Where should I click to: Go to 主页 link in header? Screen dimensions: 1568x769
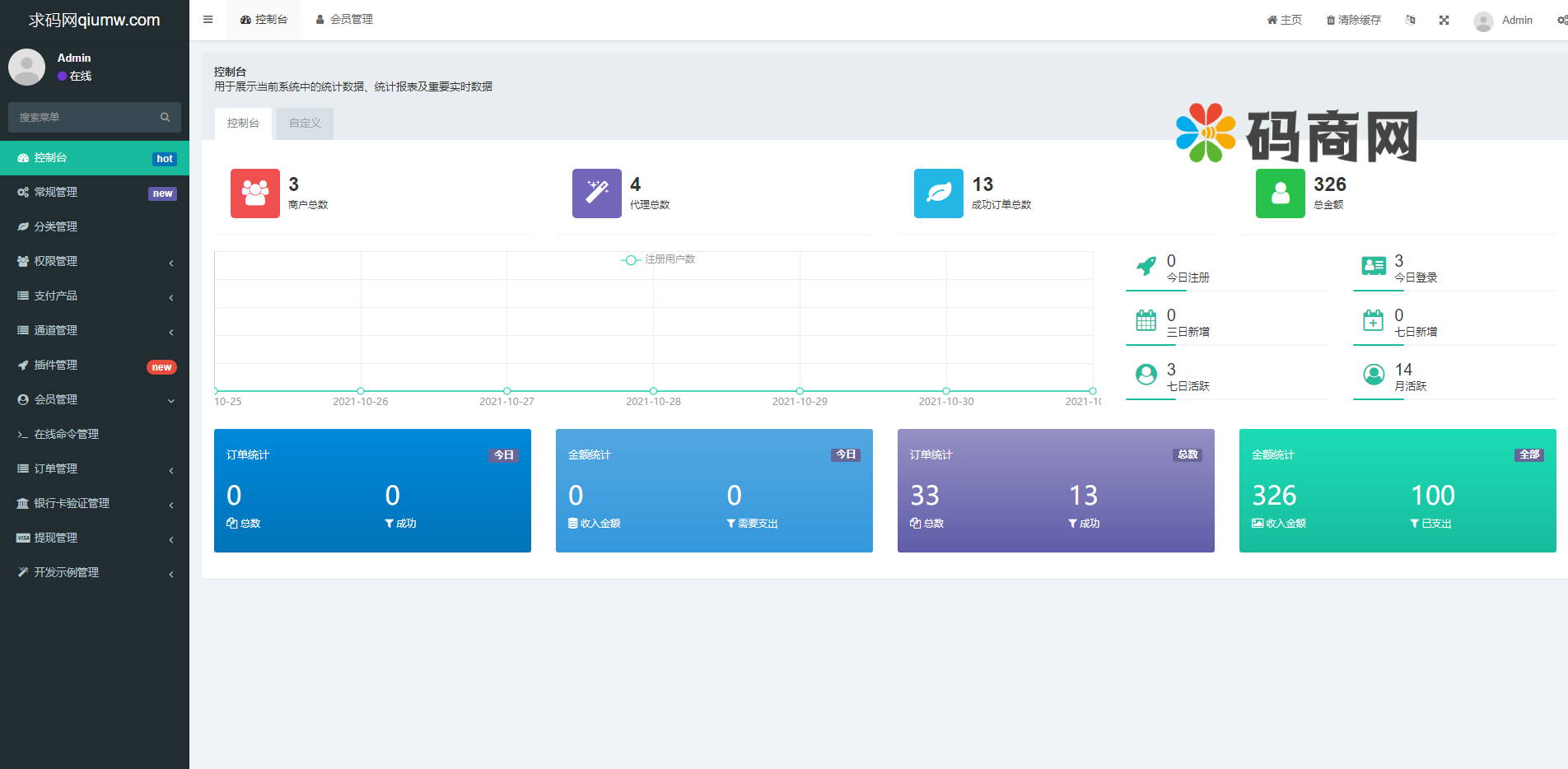(x=1284, y=21)
